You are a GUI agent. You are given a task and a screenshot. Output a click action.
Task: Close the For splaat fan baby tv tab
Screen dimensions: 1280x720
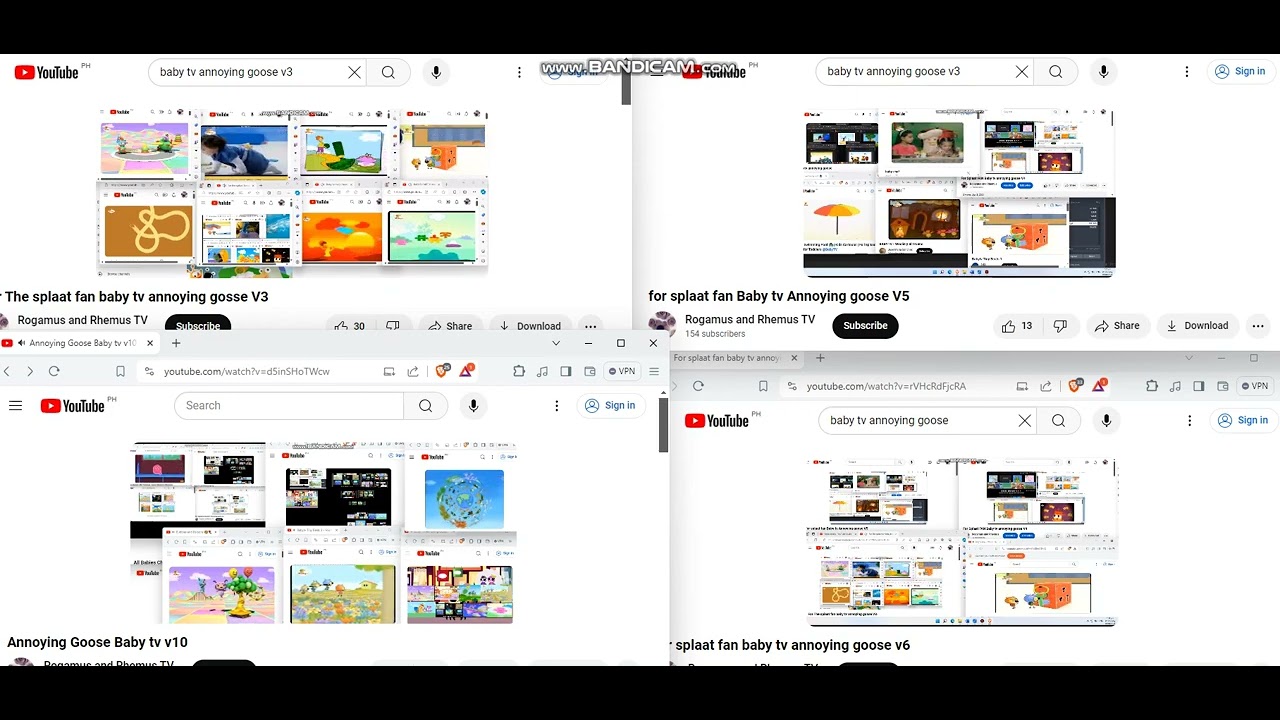tap(795, 358)
